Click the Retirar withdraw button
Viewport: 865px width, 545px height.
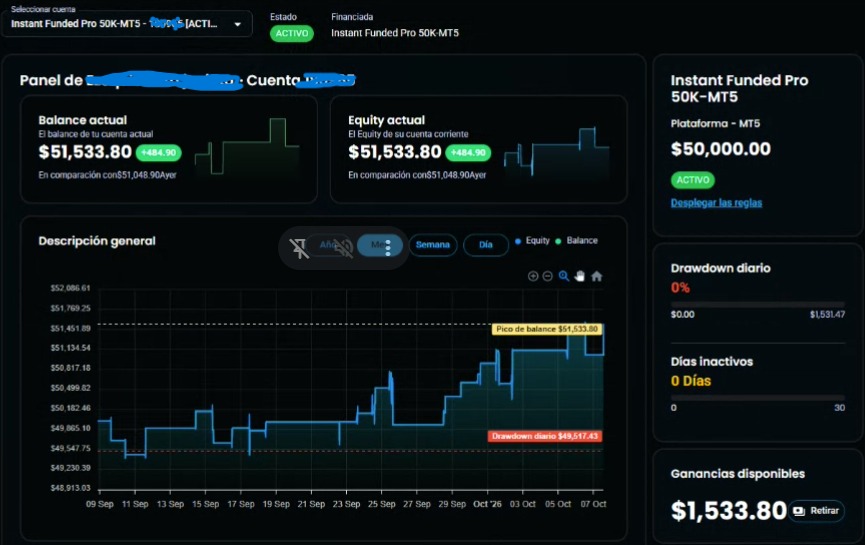(x=816, y=511)
